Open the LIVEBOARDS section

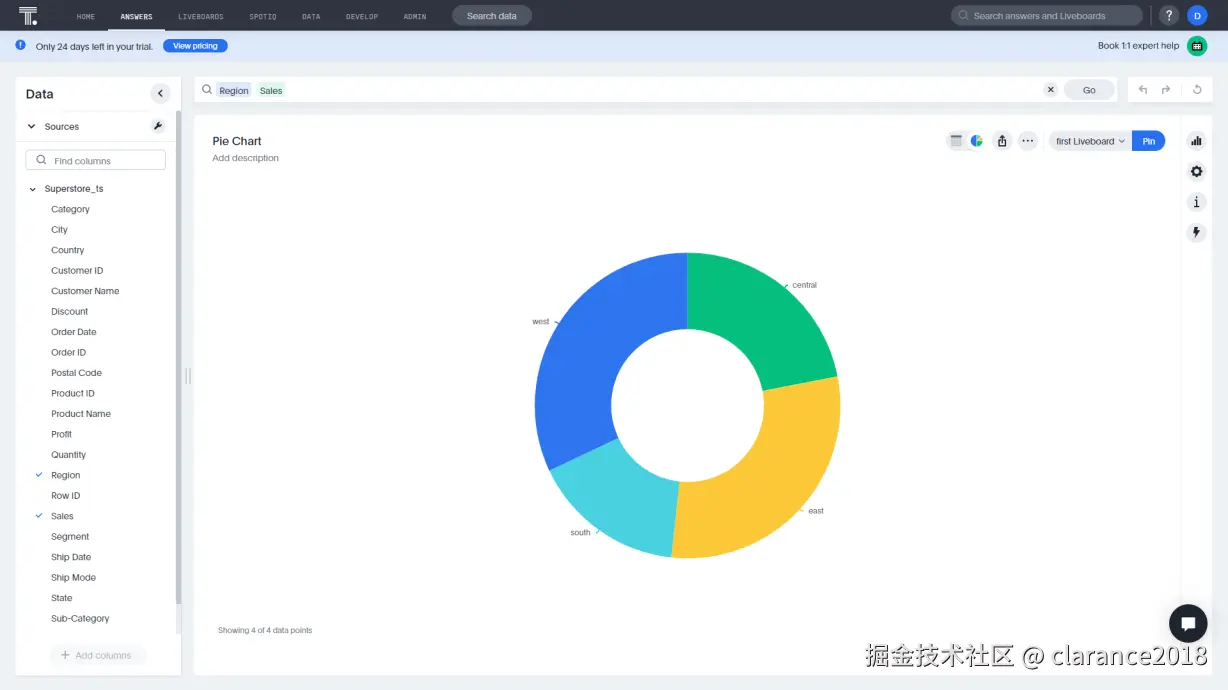(200, 15)
